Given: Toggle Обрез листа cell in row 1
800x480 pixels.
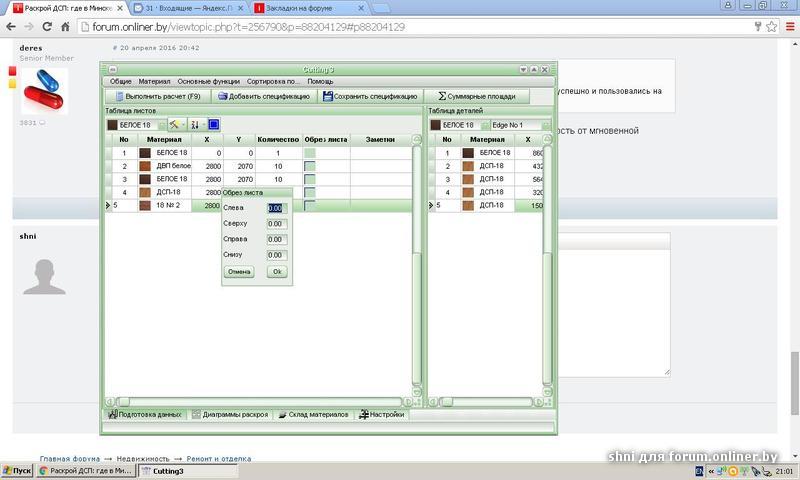Looking at the screenshot, I should coord(310,153).
